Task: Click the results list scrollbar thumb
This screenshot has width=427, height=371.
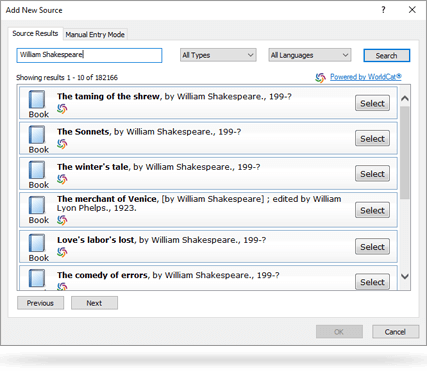Action: (x=405, y=153)
